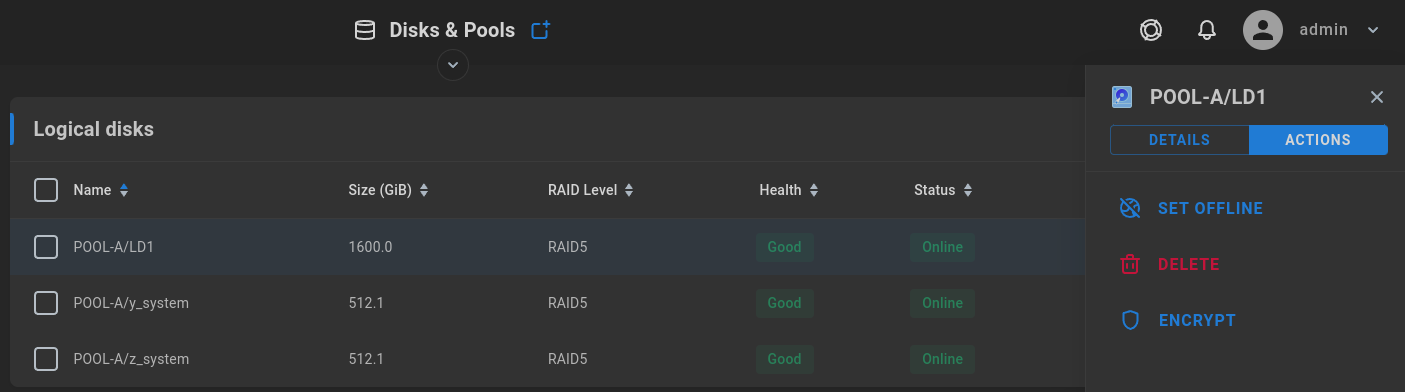Click the admin user avatar
The width and height of the screenshot is (1405, 392).
1263,30
